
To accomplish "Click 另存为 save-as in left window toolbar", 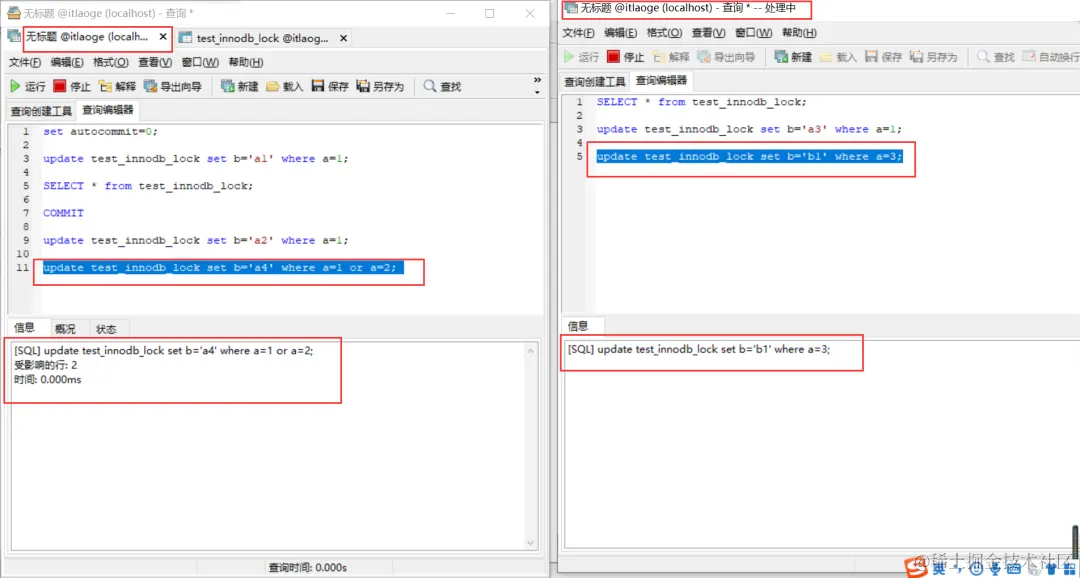I will pos(380,86).
